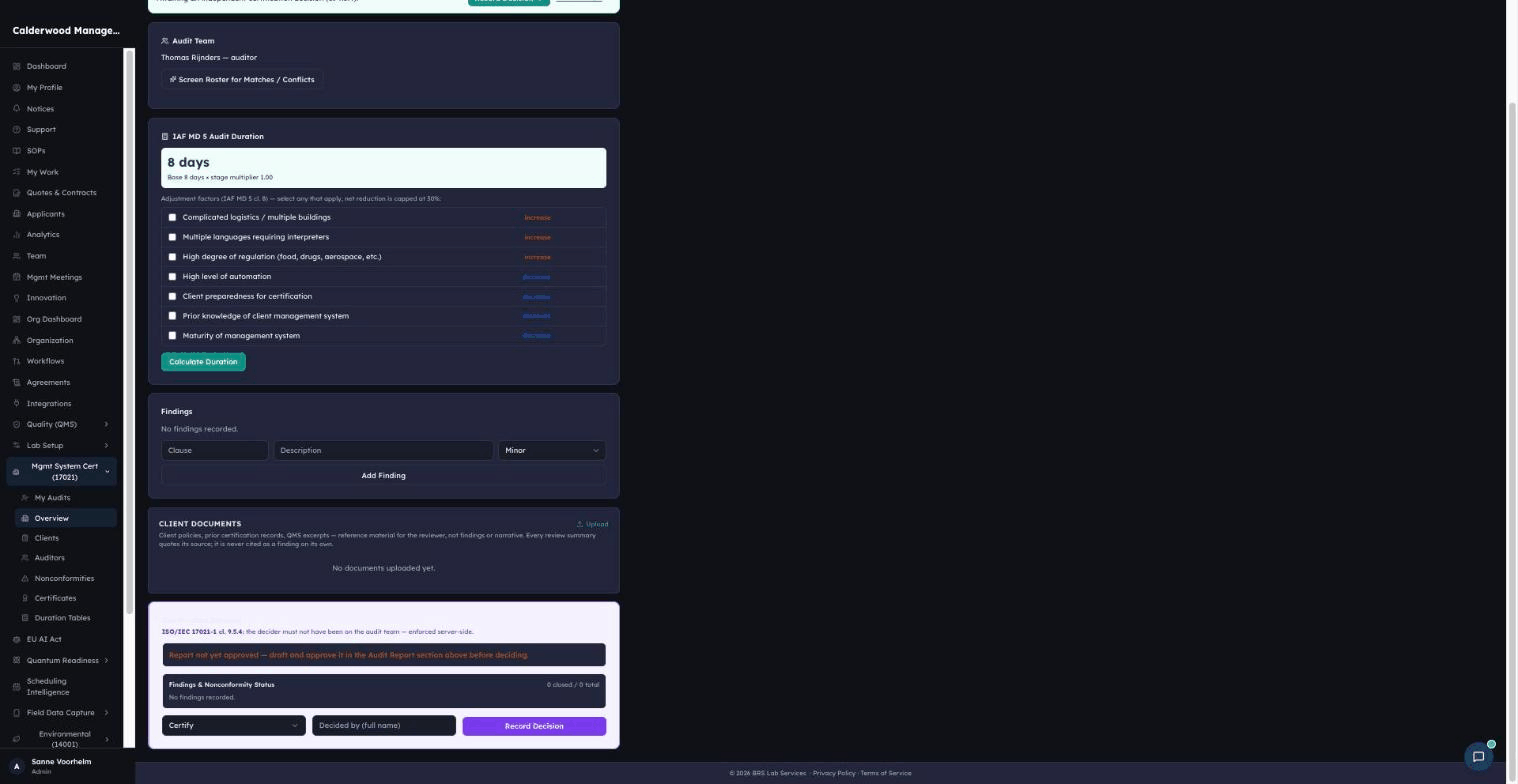Toggle High level of automation checkbox
1518x784 pixels.
(x=172, y=276)
